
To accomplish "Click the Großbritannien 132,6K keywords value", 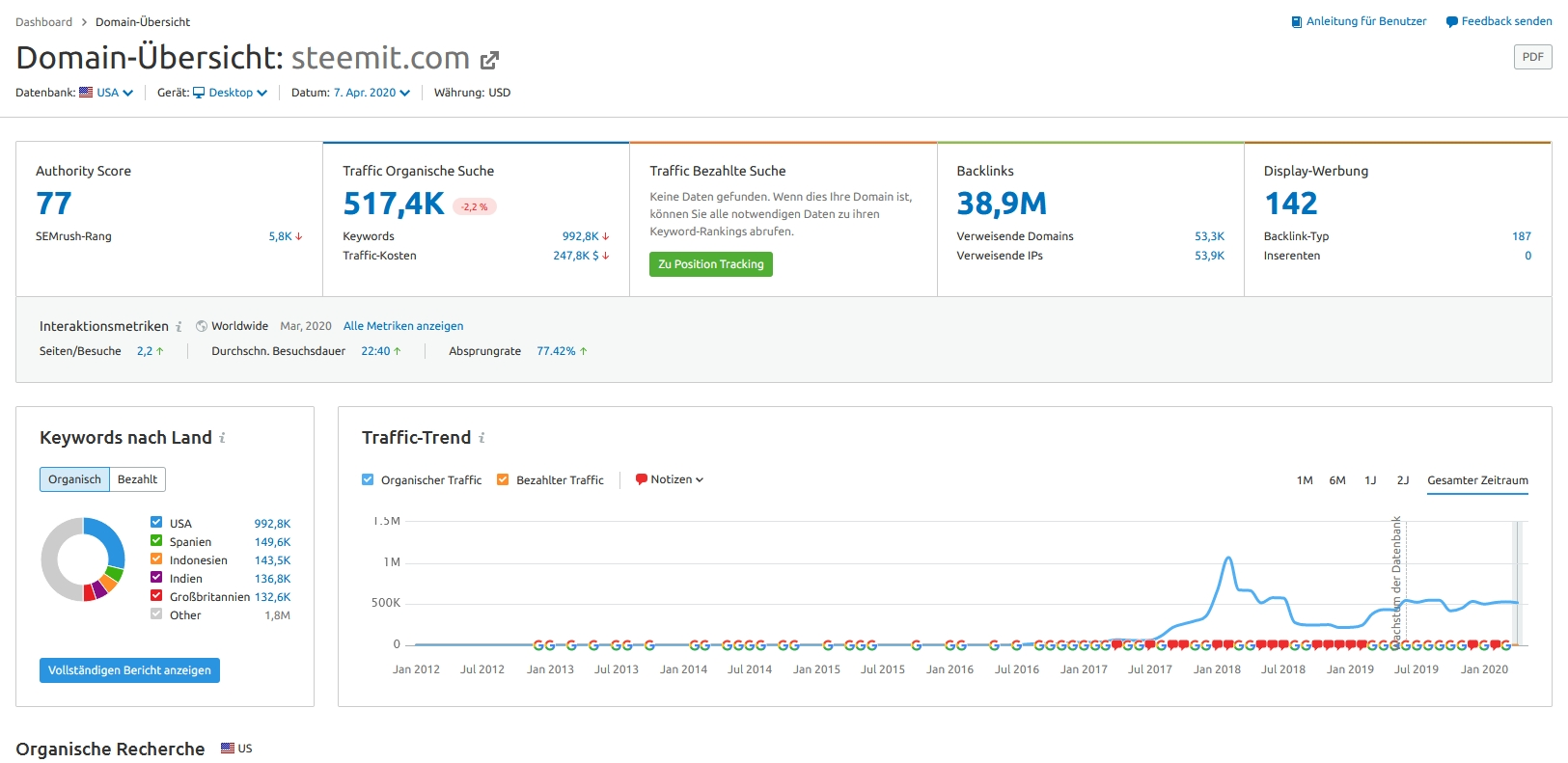I will click(272, 597).
